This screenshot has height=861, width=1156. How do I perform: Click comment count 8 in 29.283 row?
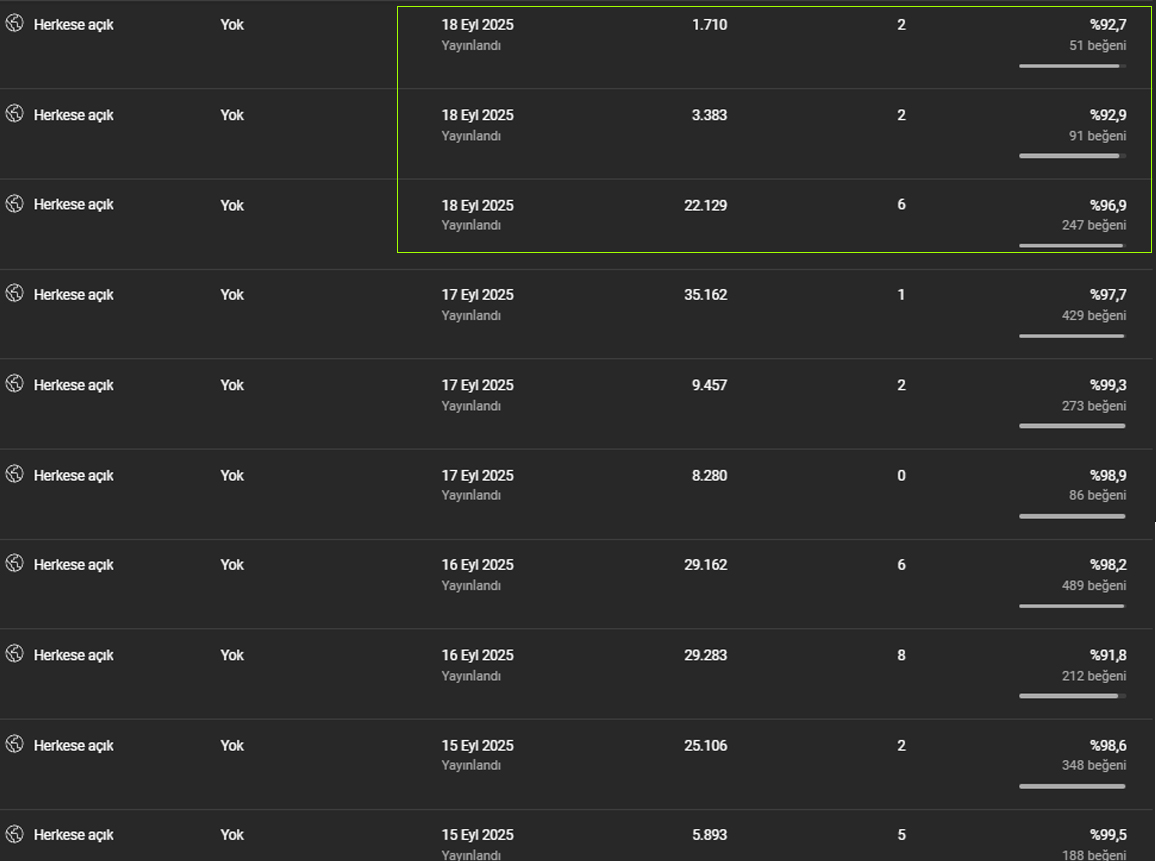(x=901, y=655)
